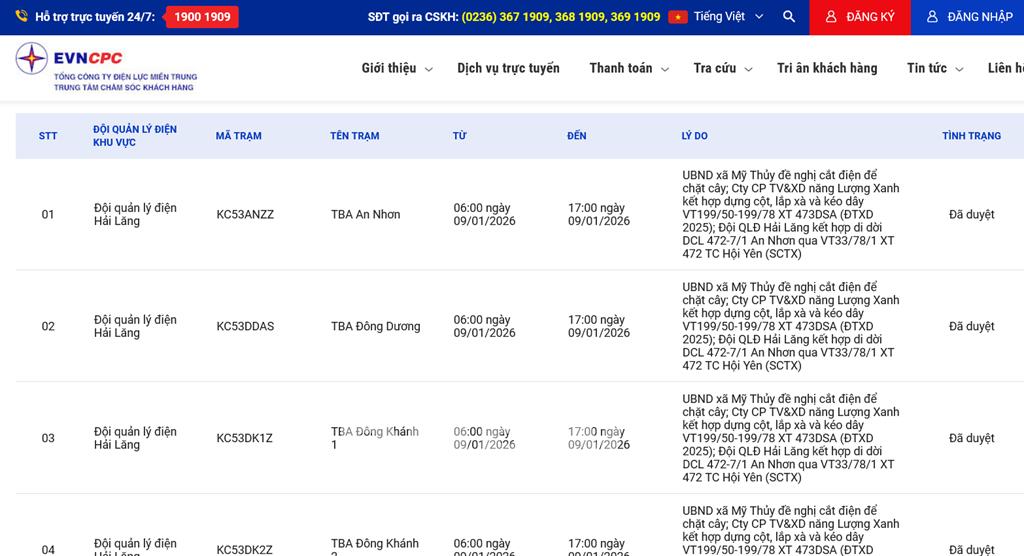Expand the Thanh toán menu

(629, 68)
